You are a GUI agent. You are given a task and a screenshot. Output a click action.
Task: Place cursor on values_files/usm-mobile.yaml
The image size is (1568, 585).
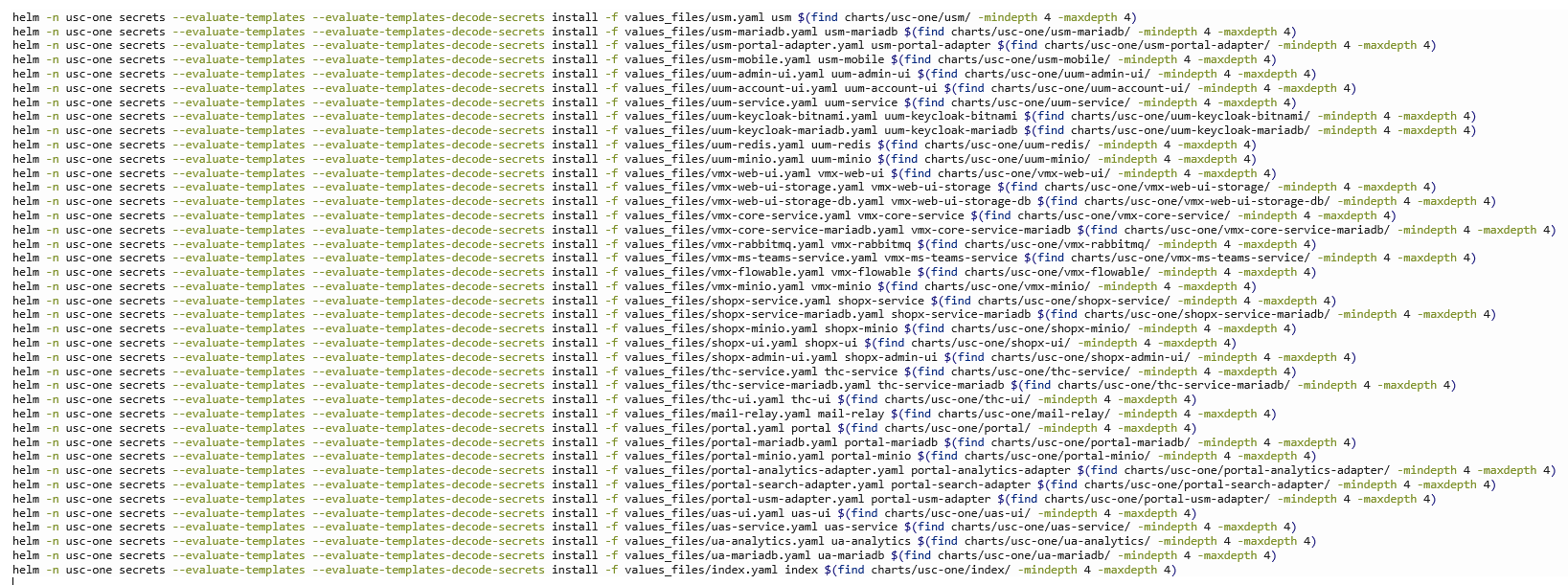tap(717, 59)
